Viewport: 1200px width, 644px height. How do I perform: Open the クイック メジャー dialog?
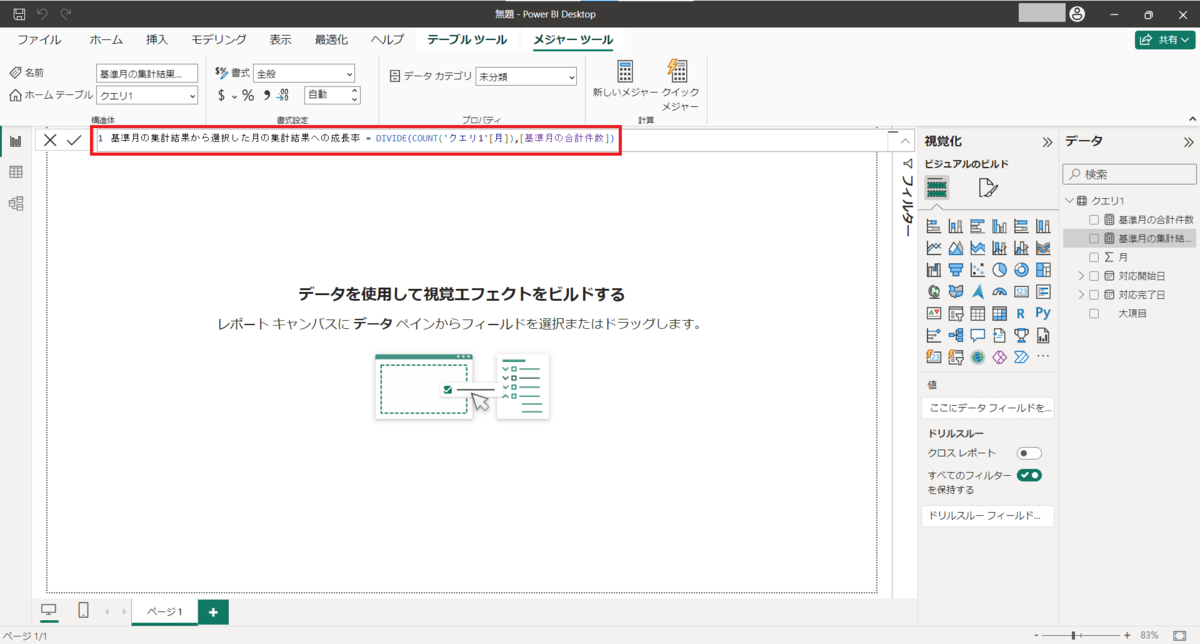point(680,84)
